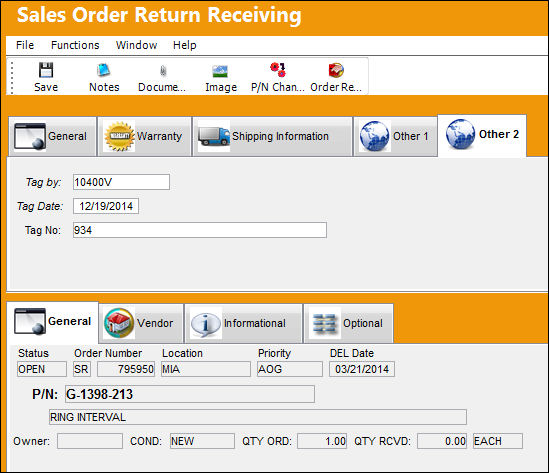Click the empty Owner field

(90, 441)
